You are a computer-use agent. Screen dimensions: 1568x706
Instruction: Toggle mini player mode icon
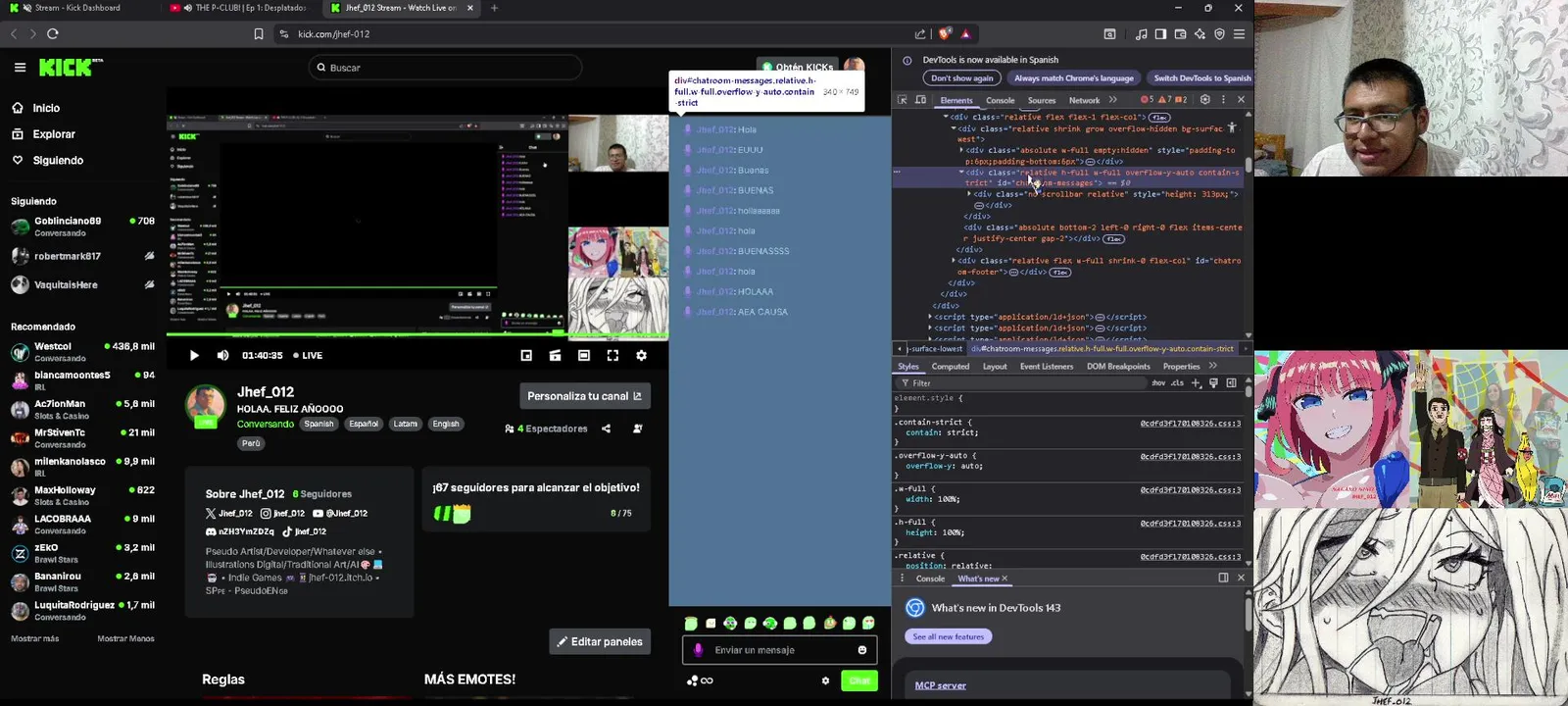[526, 356]
